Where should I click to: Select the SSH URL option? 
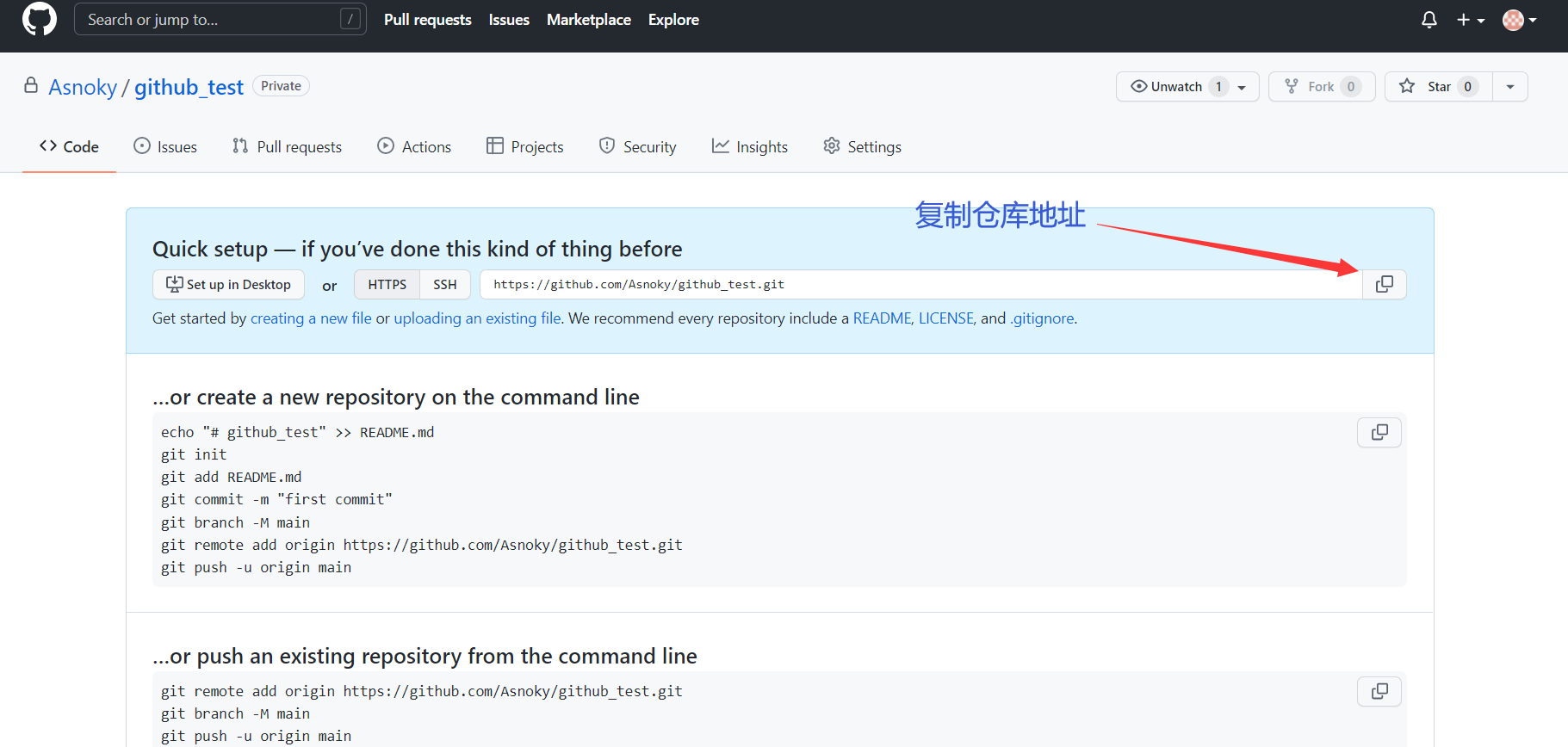tap(445, 284)
